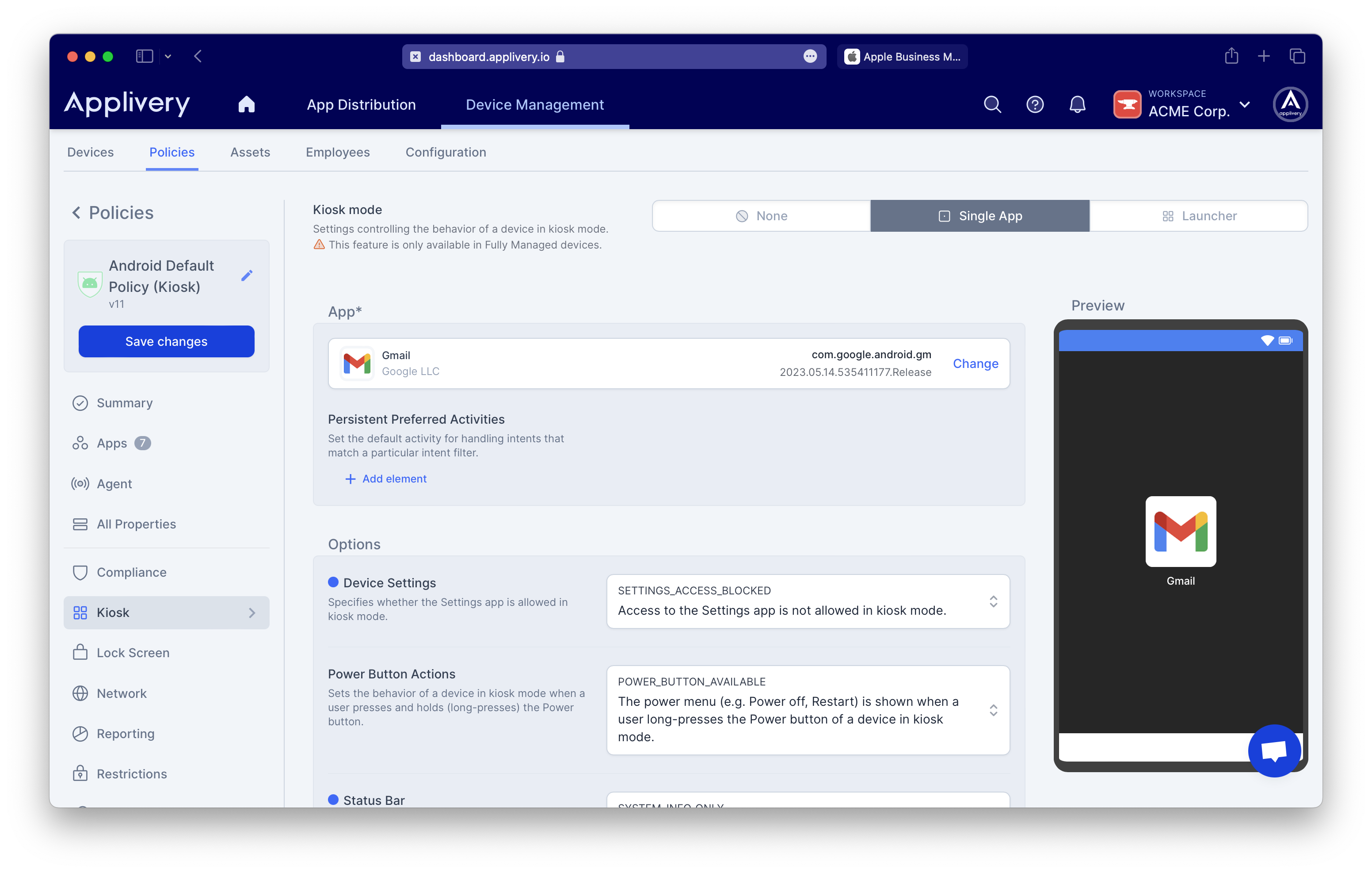Click Save changes button
Screen dimensions: 1372x873
[x=166, y=341]
